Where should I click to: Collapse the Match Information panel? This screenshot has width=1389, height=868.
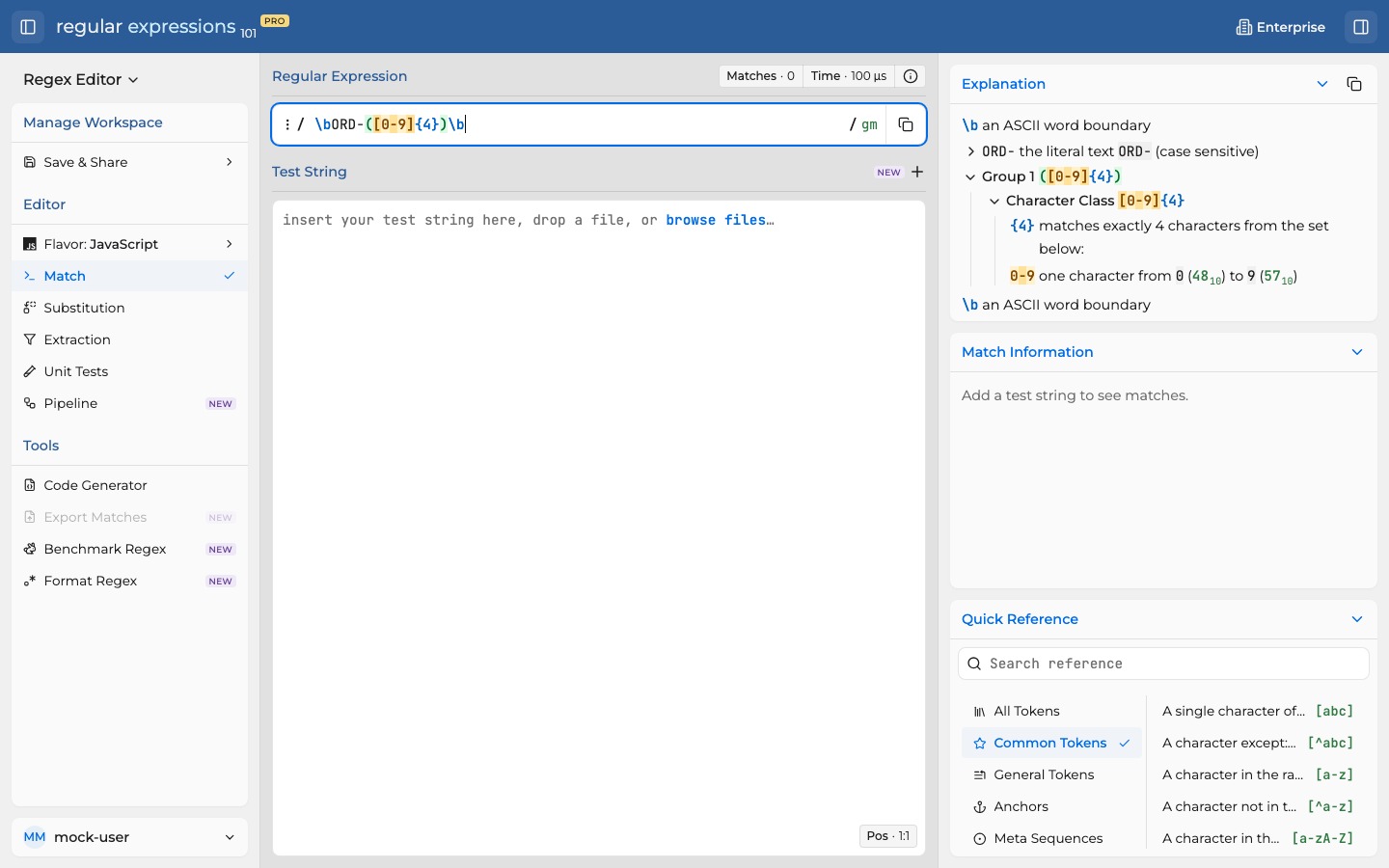[x=1358, y=352]
